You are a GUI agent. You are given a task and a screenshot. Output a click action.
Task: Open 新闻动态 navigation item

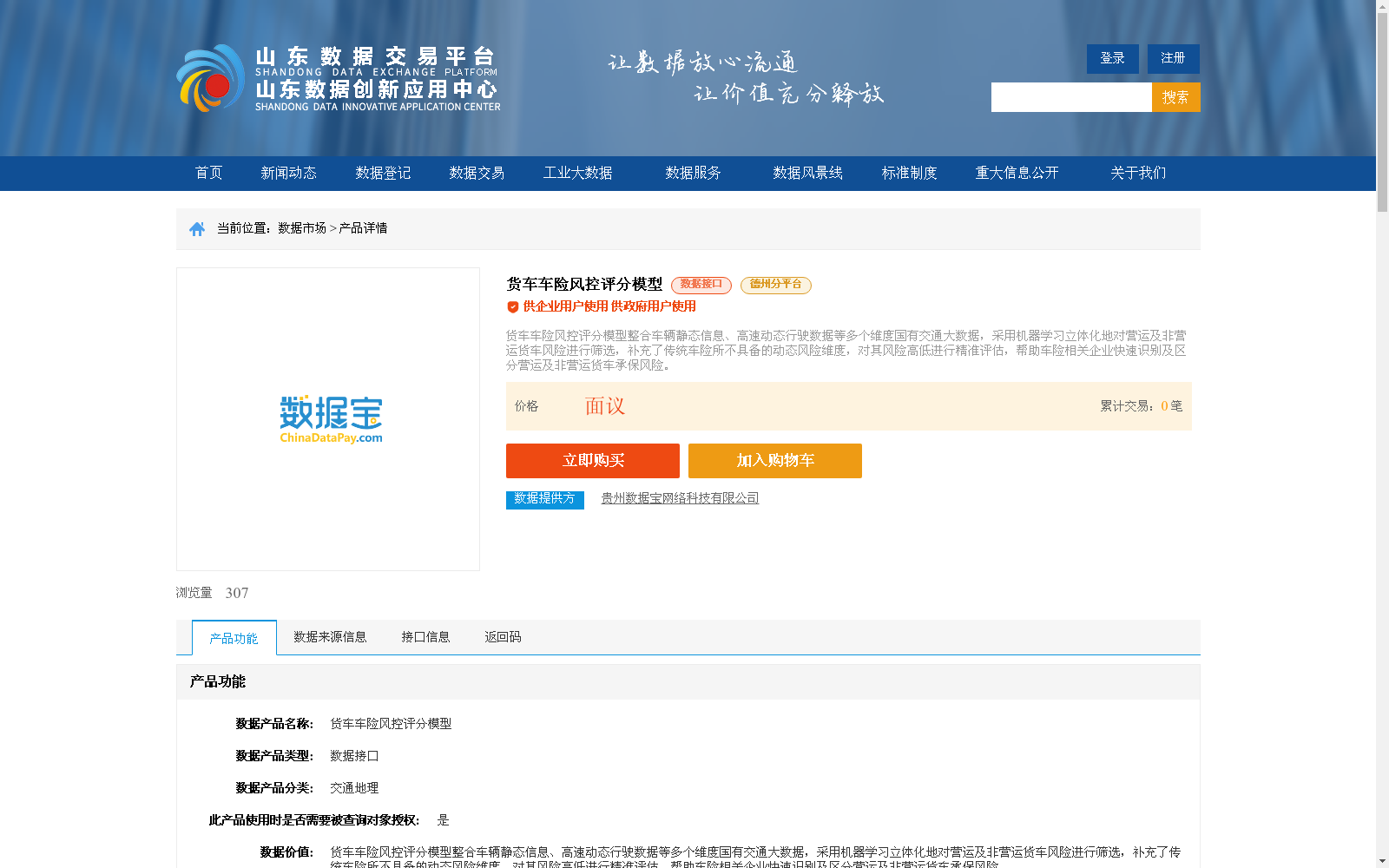click(x=289, y=173)
